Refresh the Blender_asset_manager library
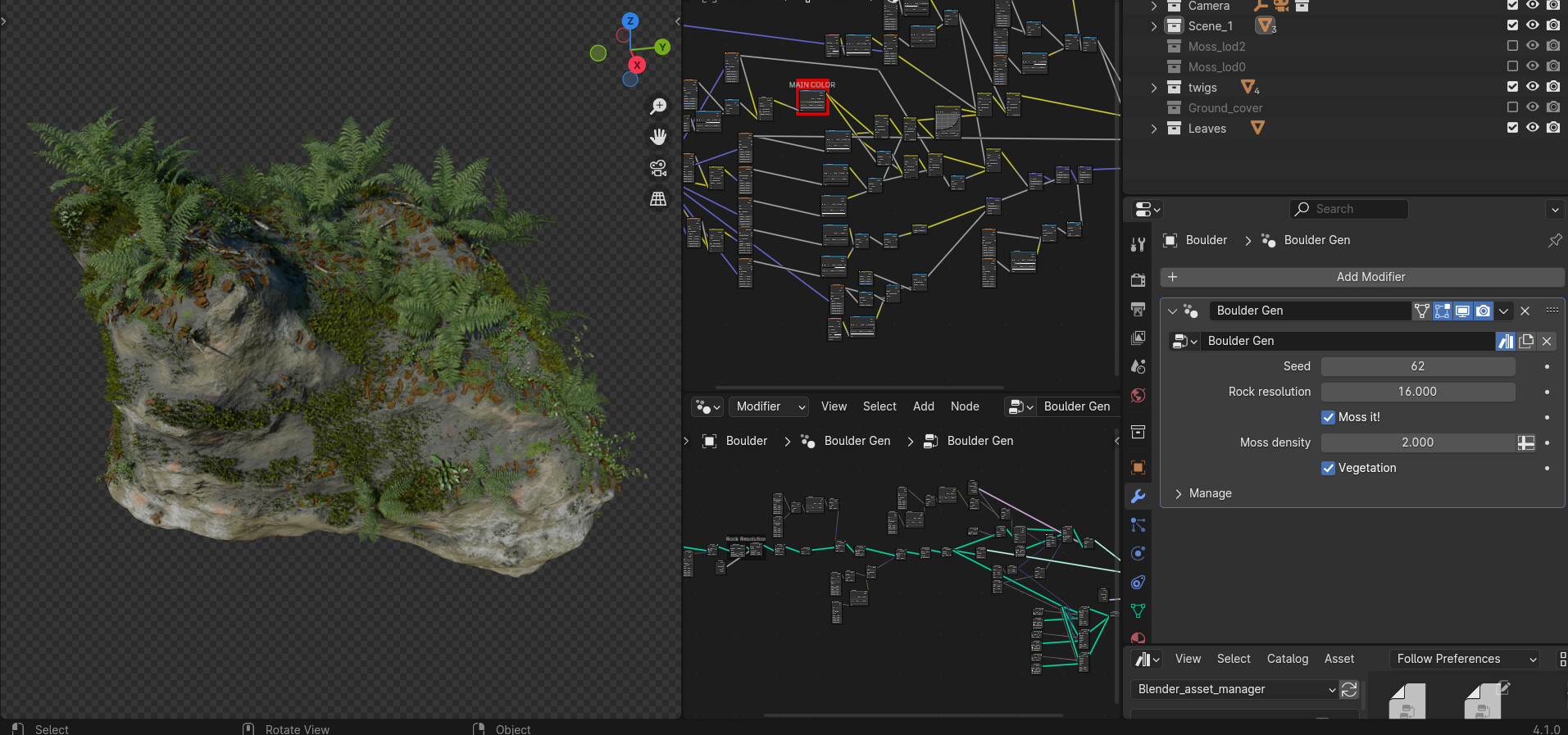The image size is (1568, 735). click(x=1349, y=689)
